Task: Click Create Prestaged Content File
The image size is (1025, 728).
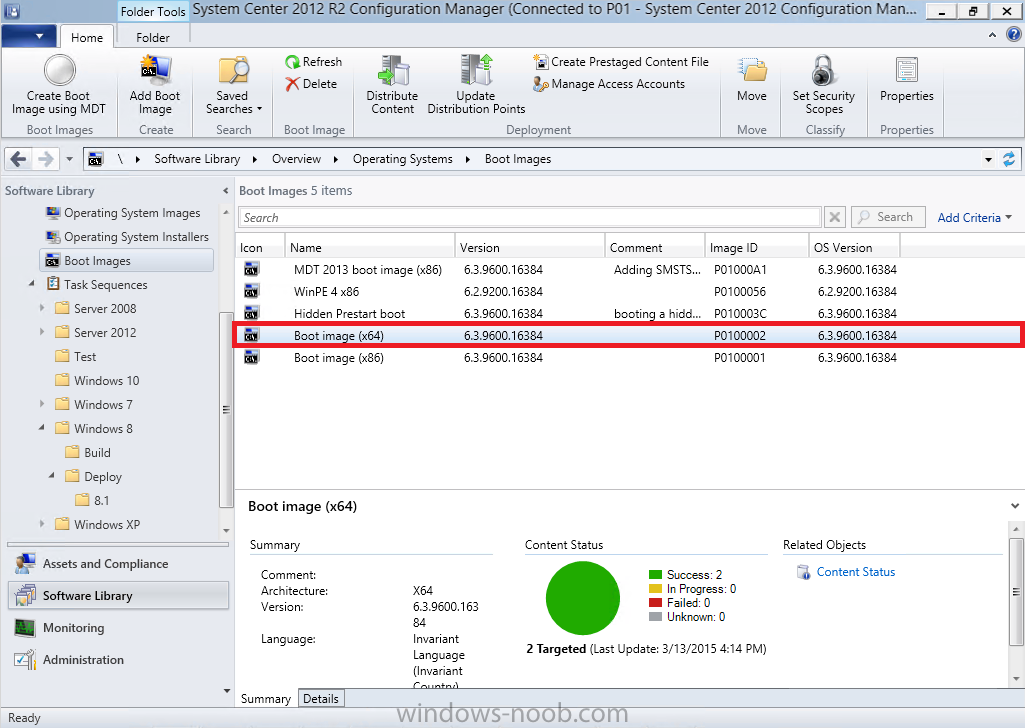Action: pos(621,61)
